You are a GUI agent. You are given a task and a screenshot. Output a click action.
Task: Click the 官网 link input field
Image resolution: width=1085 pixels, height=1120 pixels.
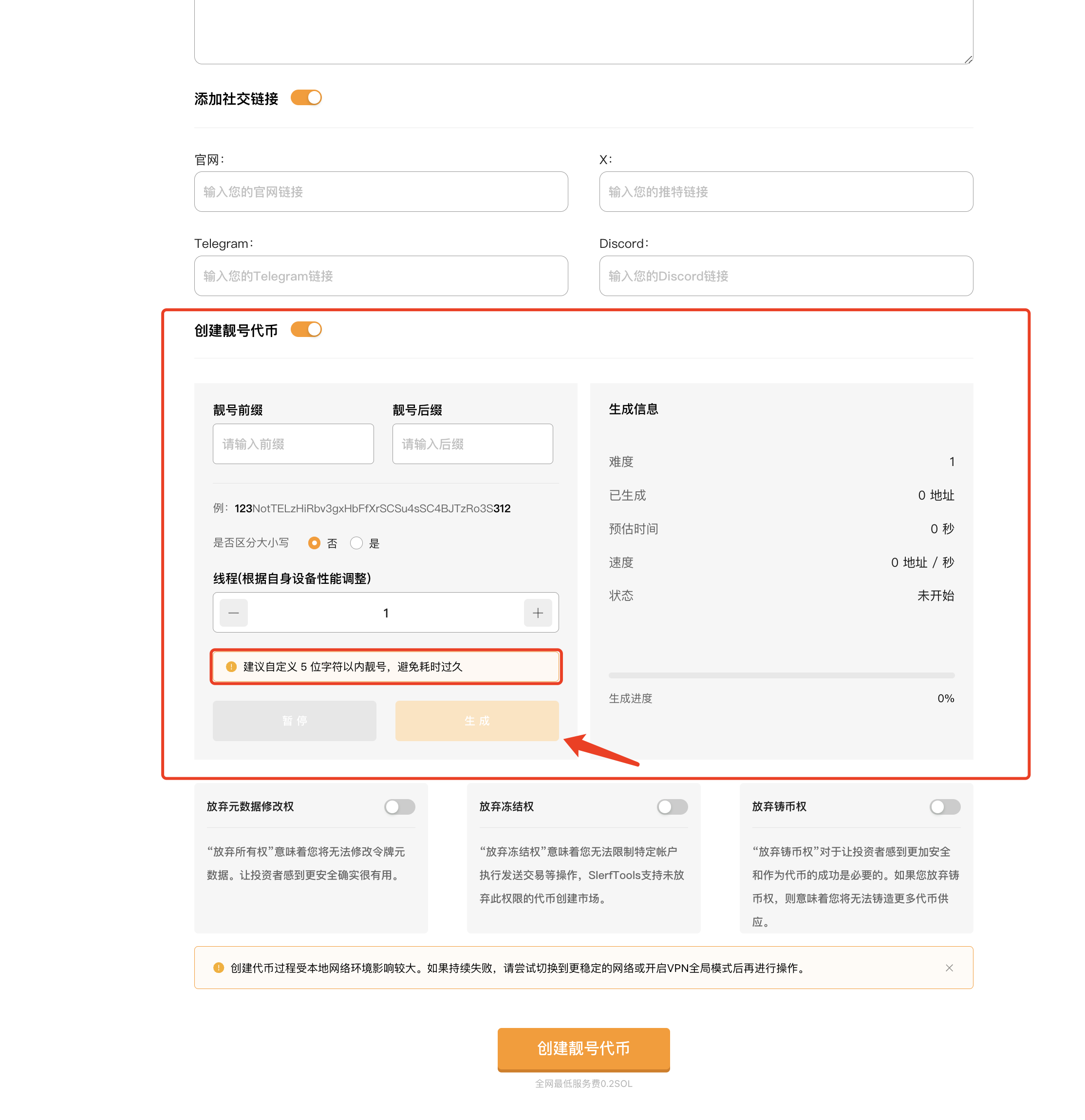(x=380, y=191)
